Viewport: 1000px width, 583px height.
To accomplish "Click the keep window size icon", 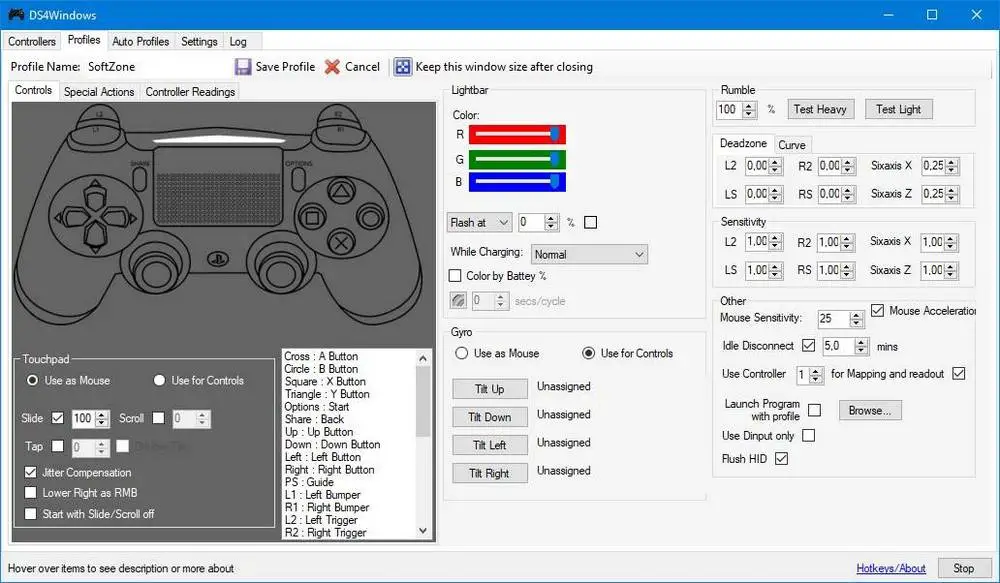I will (x=402, y=66).
